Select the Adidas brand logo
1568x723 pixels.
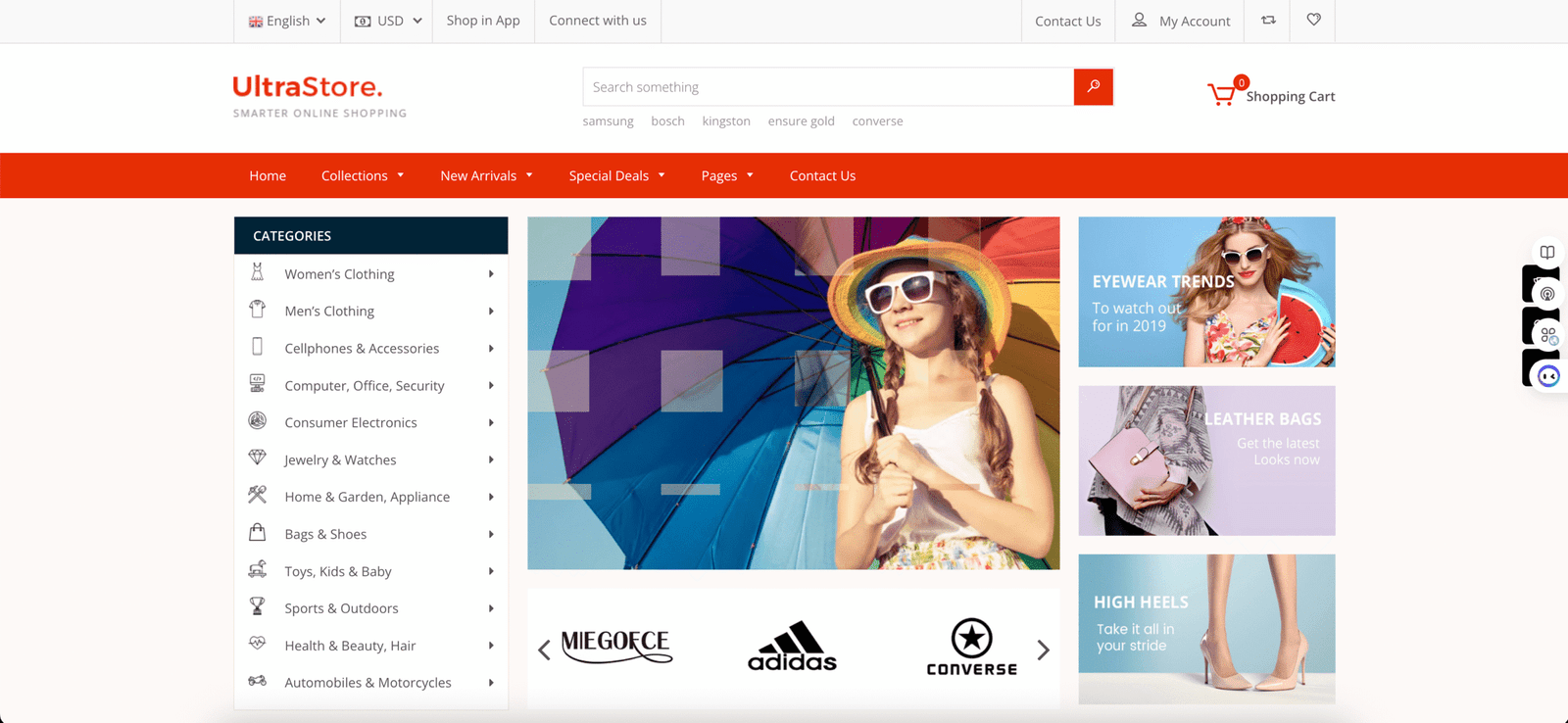point(792,647)
